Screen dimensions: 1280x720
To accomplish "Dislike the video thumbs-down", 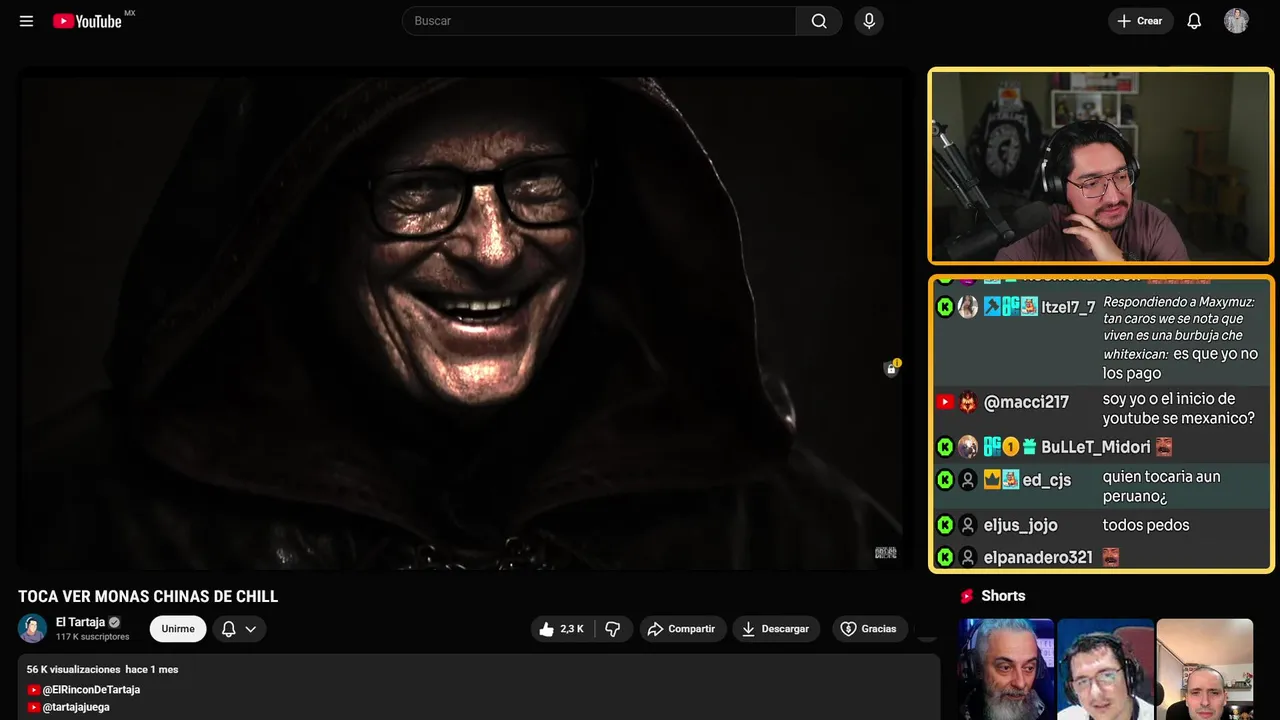I will [x=613, y=629].
